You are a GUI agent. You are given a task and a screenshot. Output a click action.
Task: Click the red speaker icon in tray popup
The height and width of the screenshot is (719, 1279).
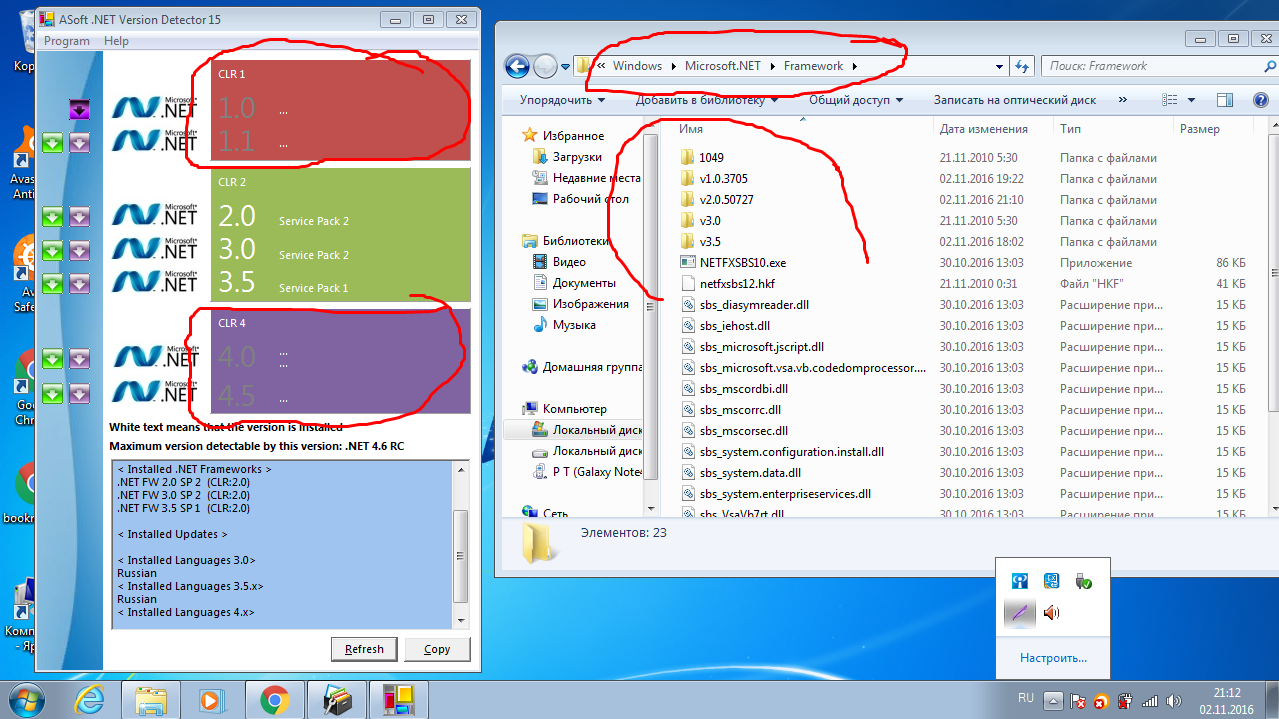(x=1051, y=612)
